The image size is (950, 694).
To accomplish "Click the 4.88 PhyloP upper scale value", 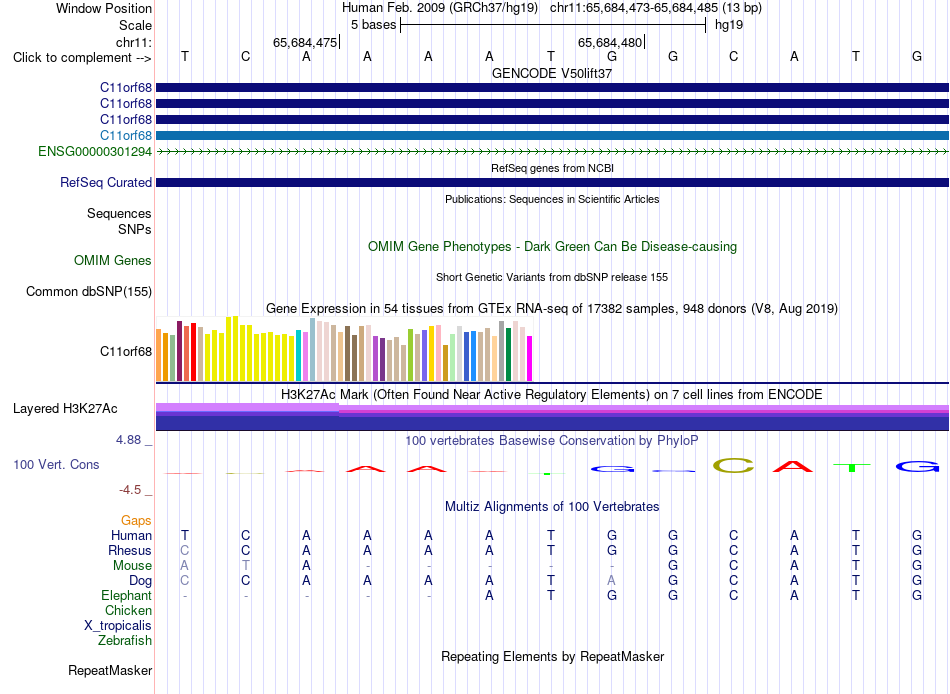I will 128,440.
